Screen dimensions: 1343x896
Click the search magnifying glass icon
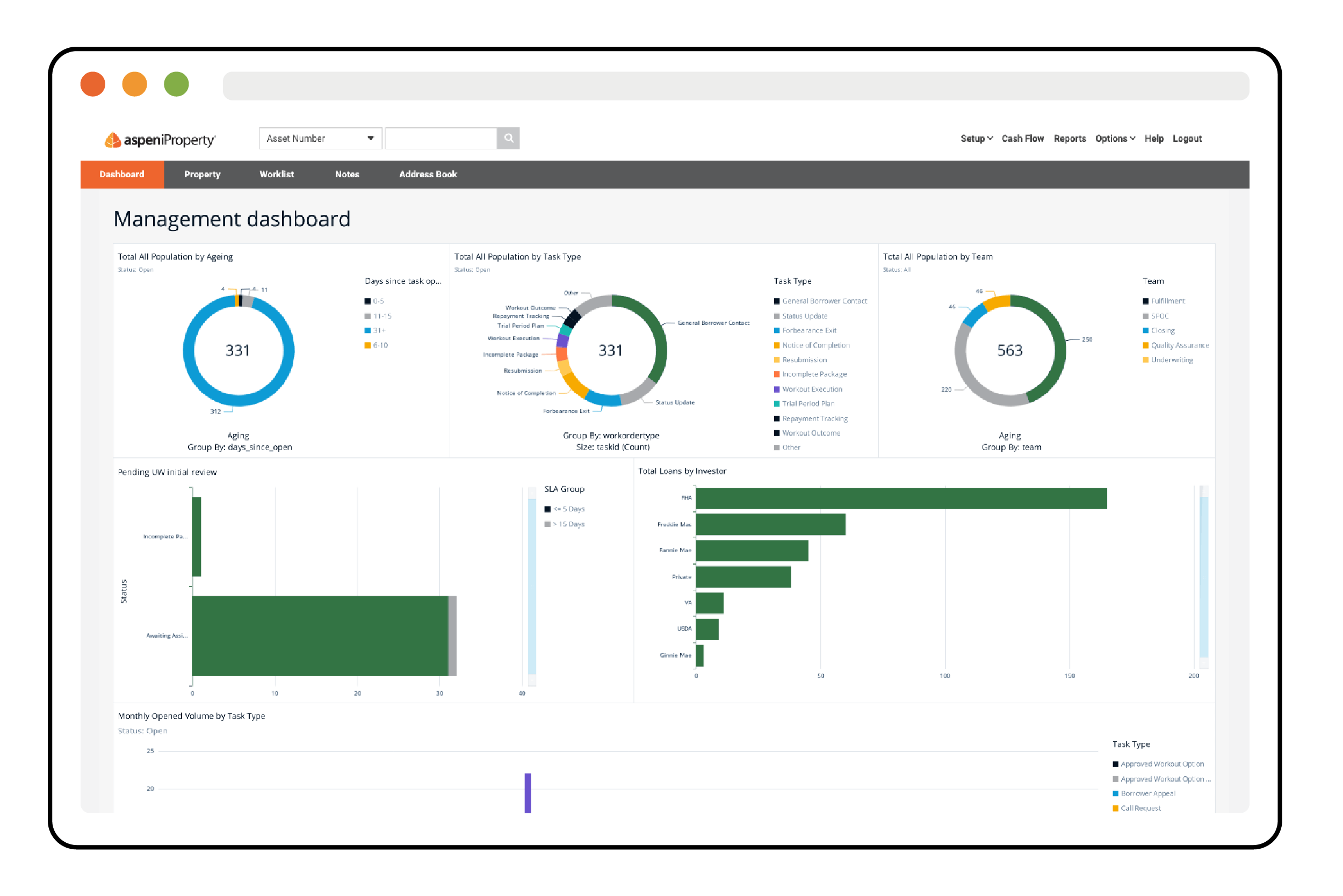coord(508,138)
